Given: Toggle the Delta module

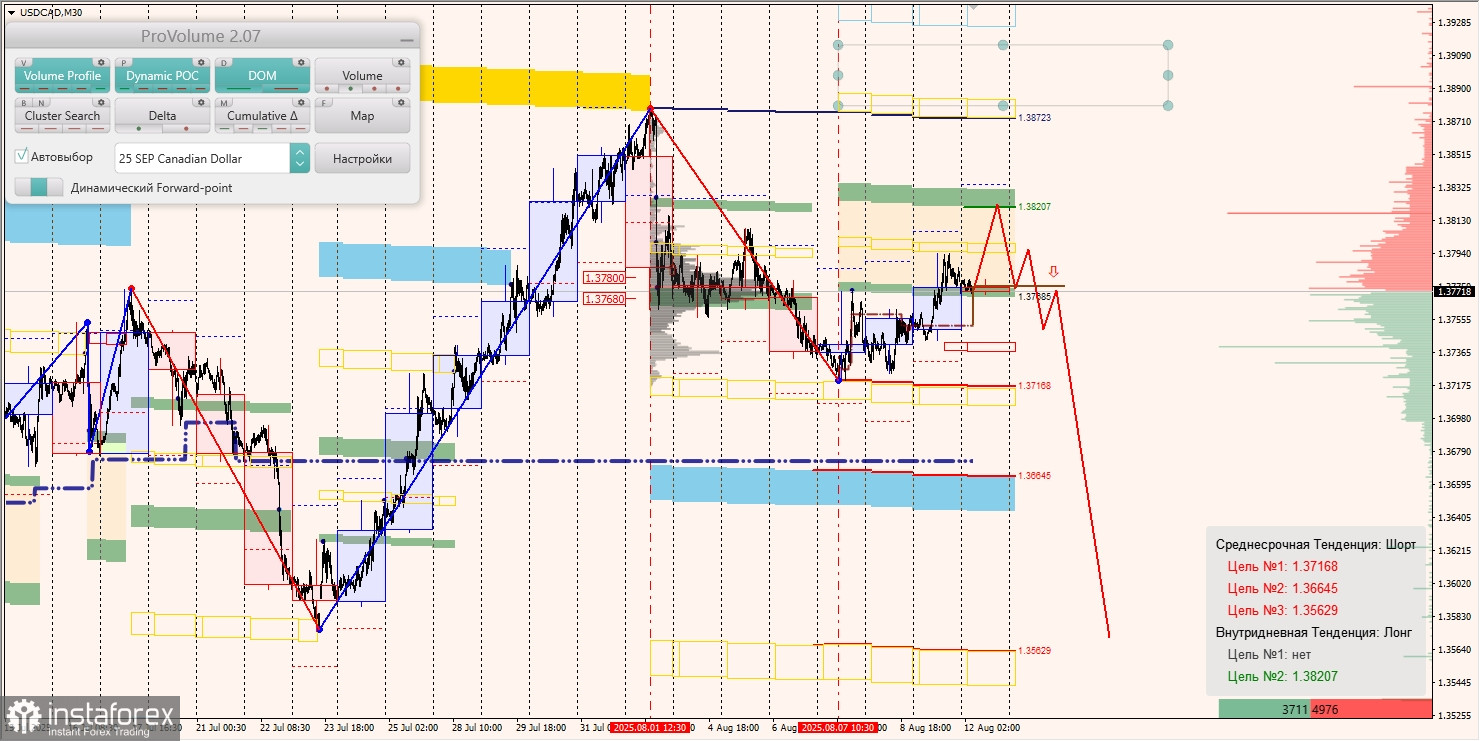Looking at the screenshot, I should 162,116.
